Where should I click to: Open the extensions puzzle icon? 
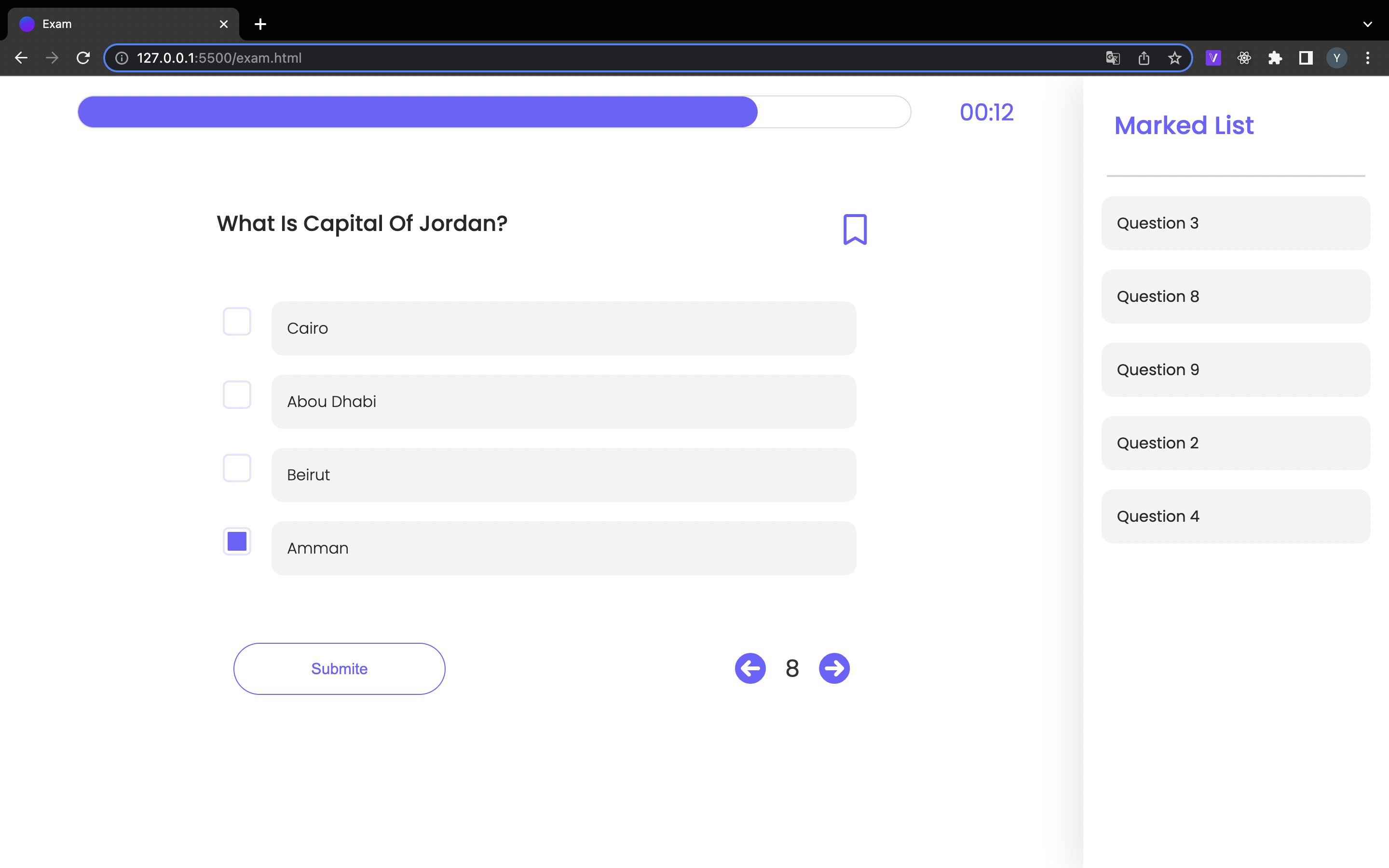tap(1275, 57)
